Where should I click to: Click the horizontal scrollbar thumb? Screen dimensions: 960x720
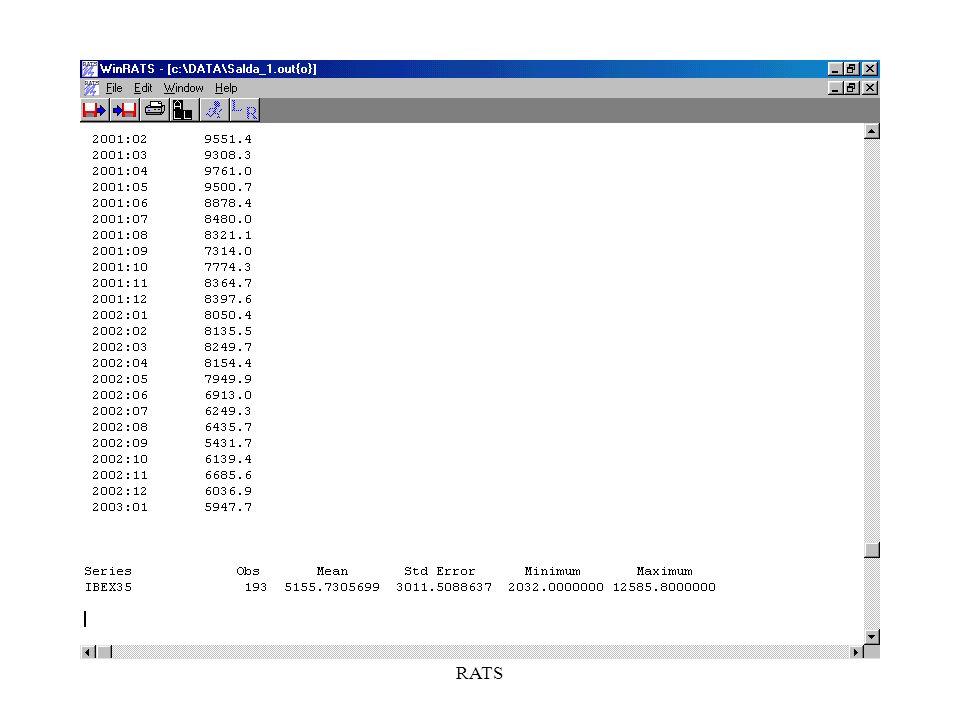pyautogui.click(x=105, y=652)
